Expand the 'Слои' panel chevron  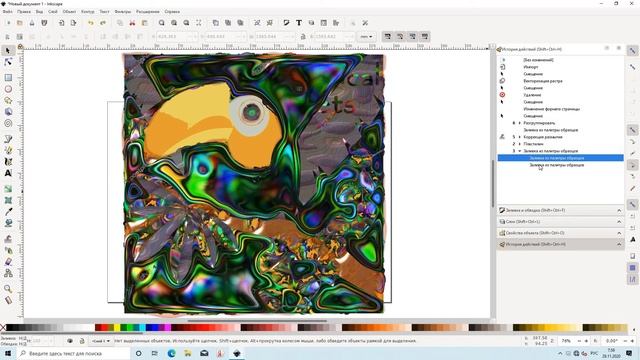[619, 222]
